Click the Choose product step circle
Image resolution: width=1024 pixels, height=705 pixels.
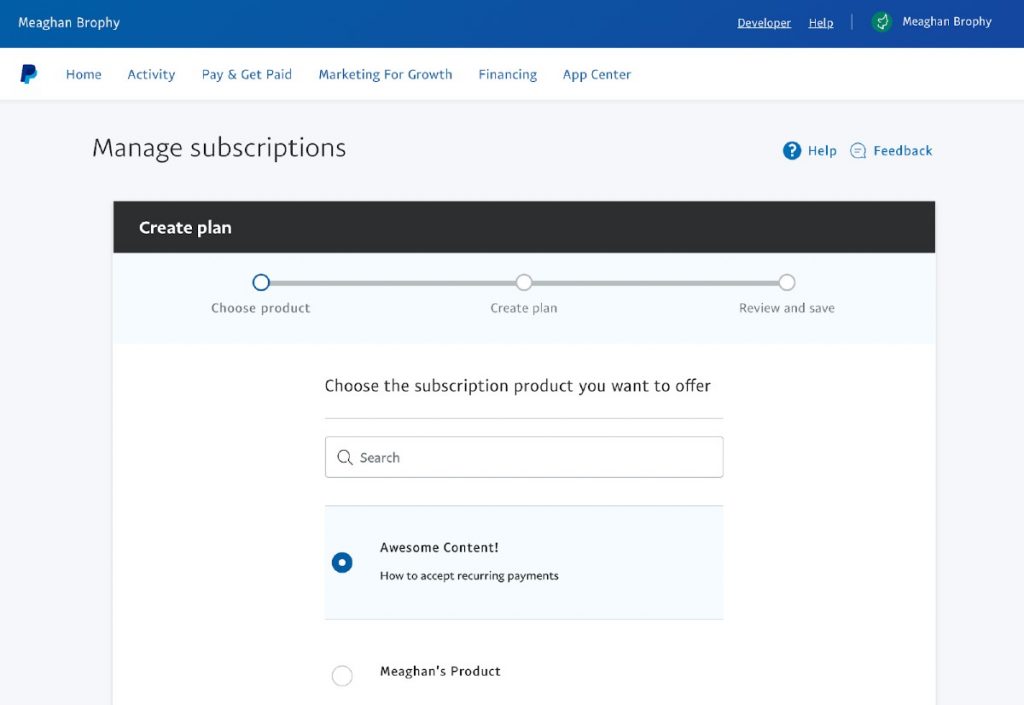tap(261, 282)
